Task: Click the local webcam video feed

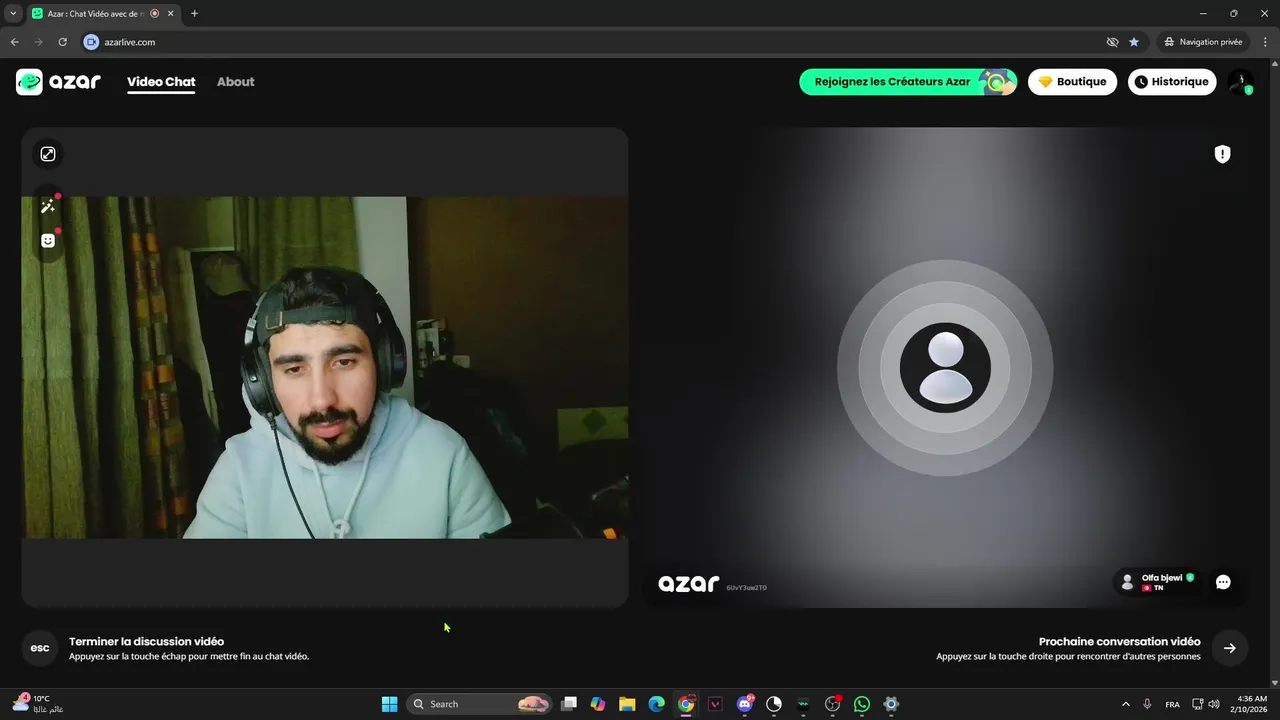Action: (325, 367)
